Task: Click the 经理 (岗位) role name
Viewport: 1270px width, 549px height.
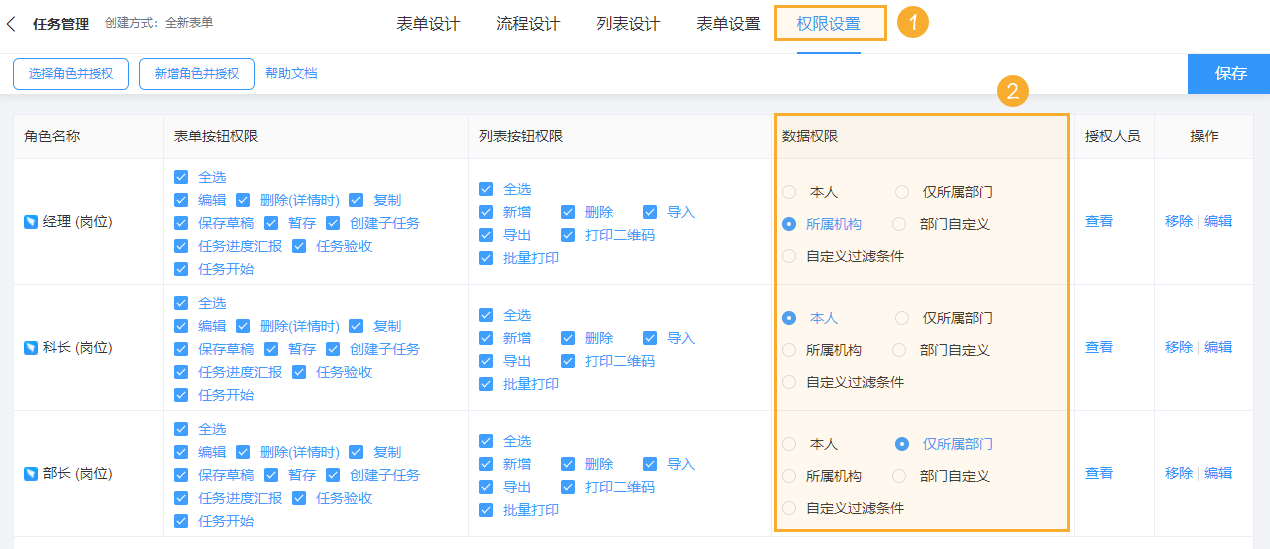Action: 78,222
